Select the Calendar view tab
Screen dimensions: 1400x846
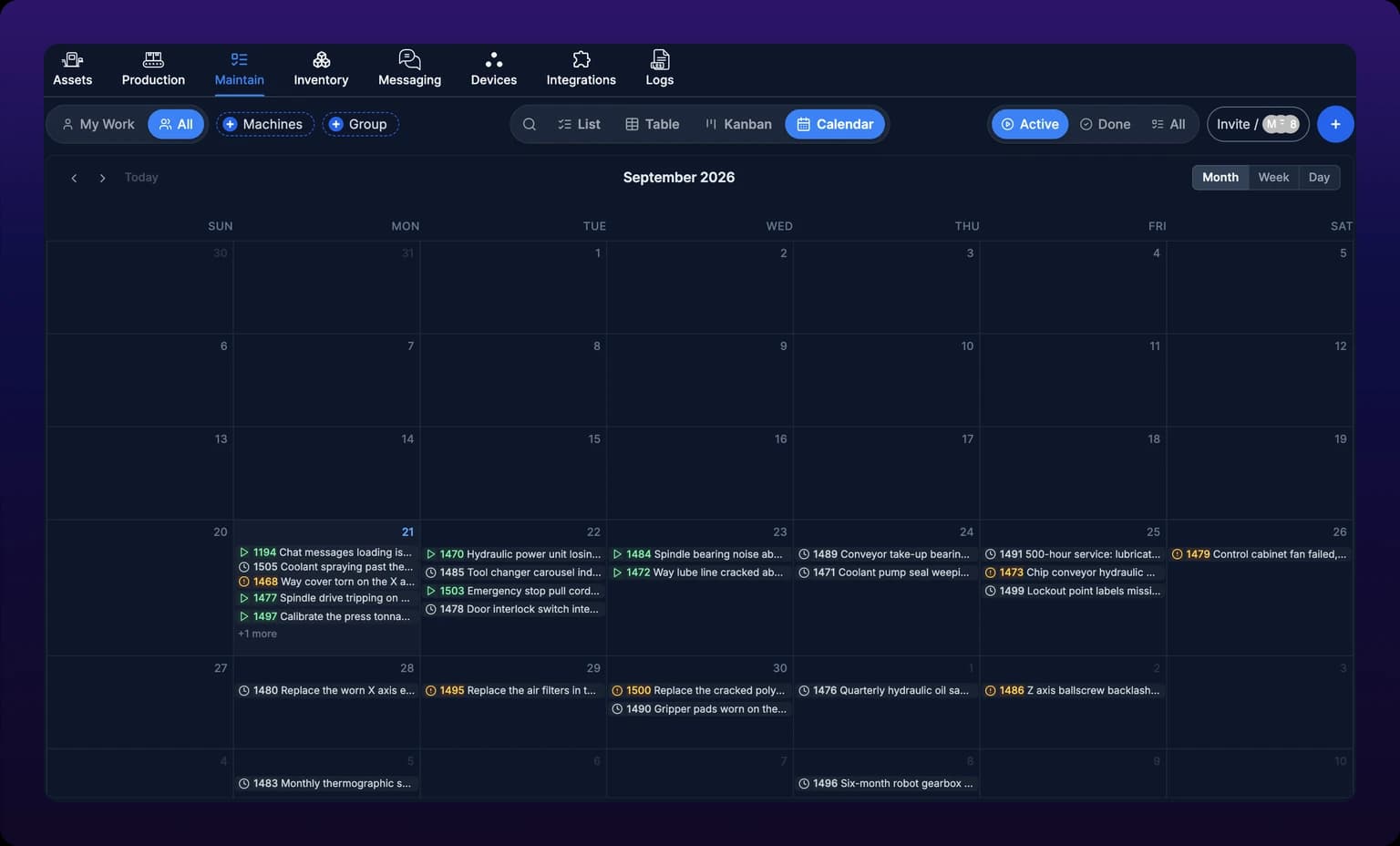(835, 124)
